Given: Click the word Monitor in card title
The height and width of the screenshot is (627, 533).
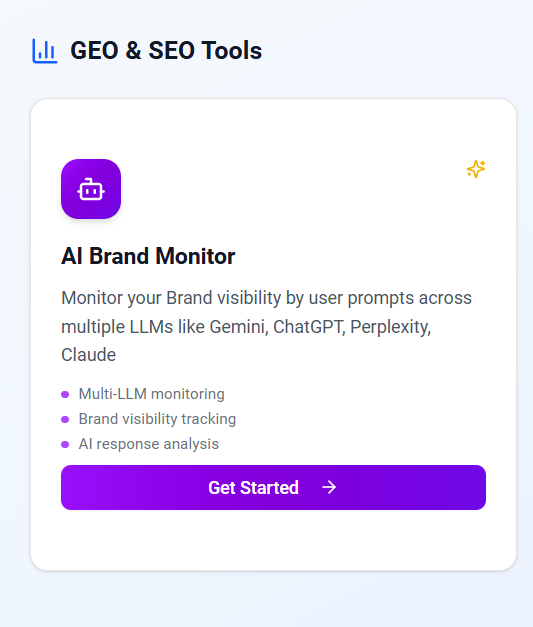Looking at the screenshot, I should (195, 256).
